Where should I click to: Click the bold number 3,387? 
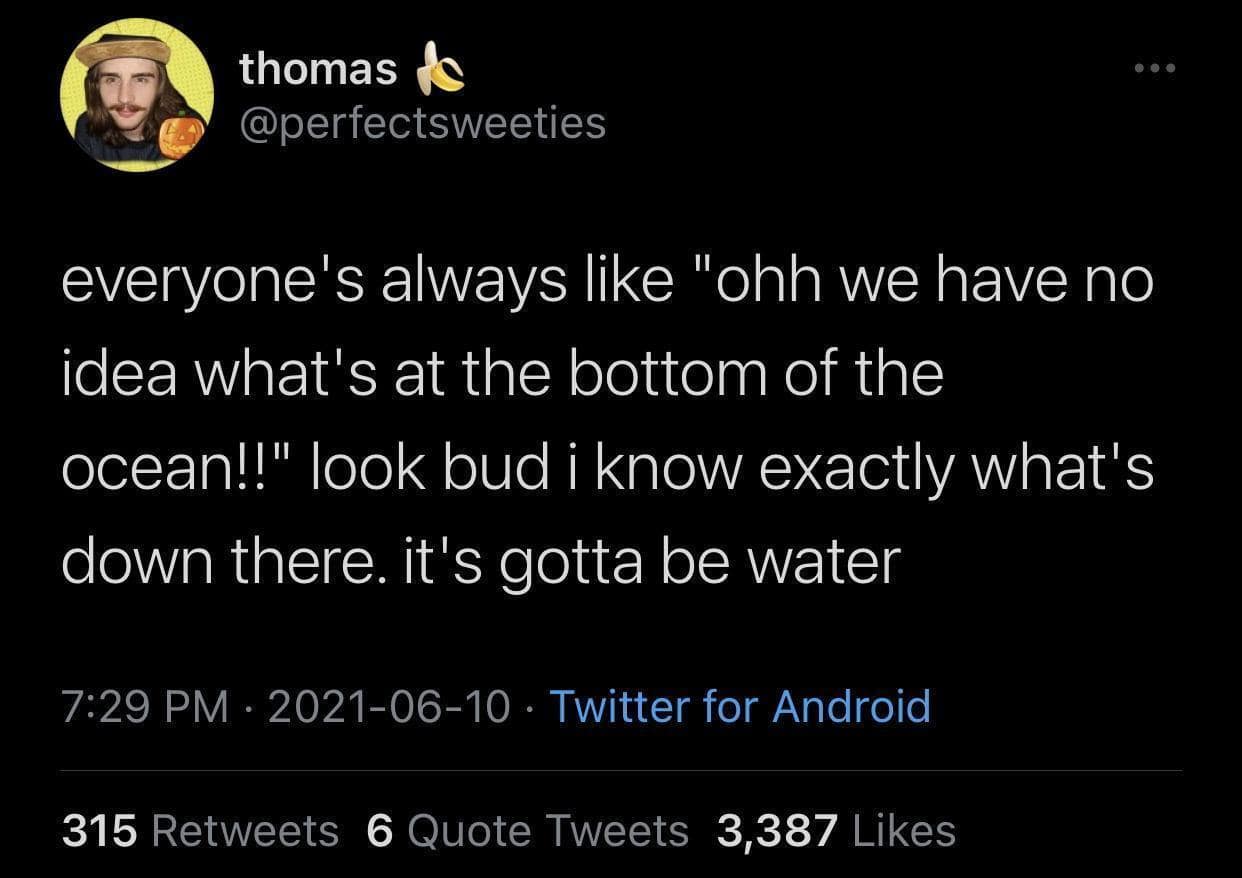(x=776, y=830)
